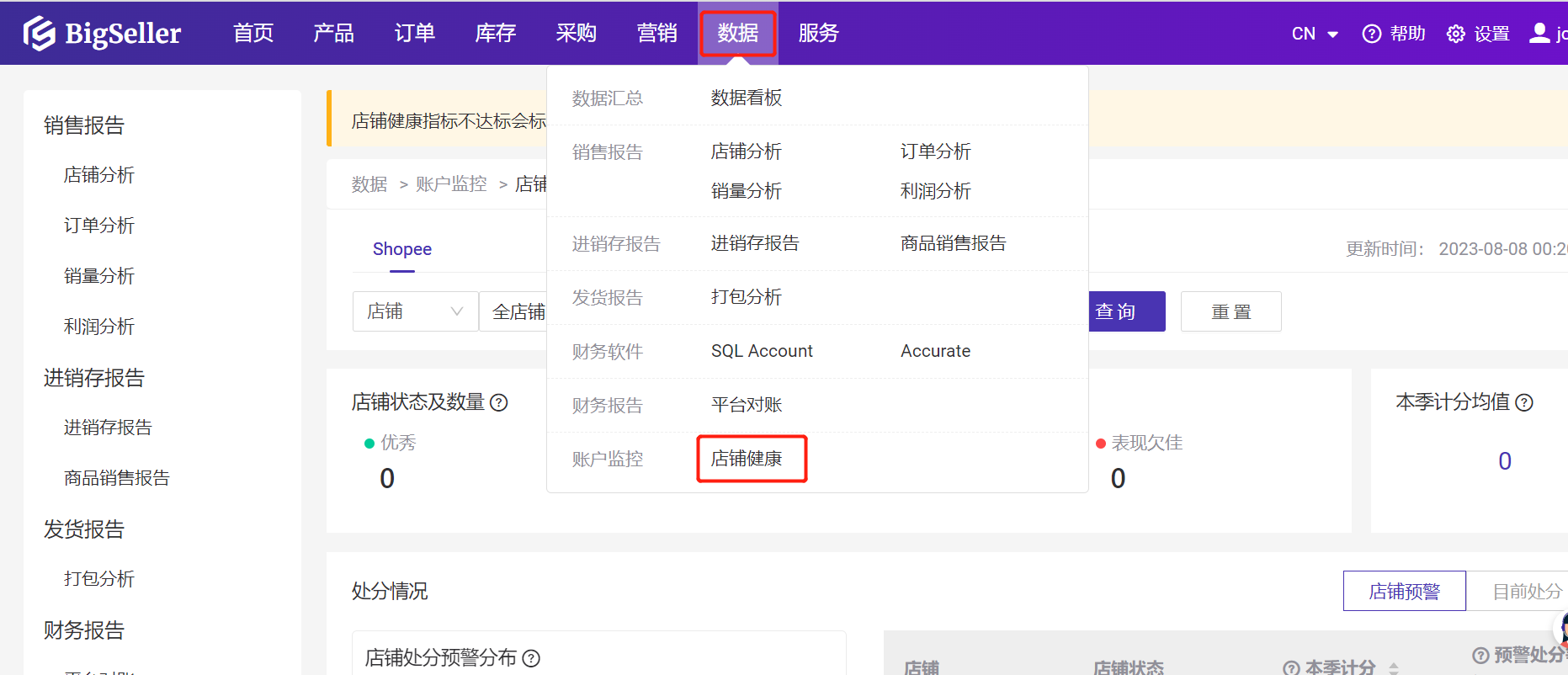Click the user account profile icon
1568x675 pixels.
[x=1539, y=33]
